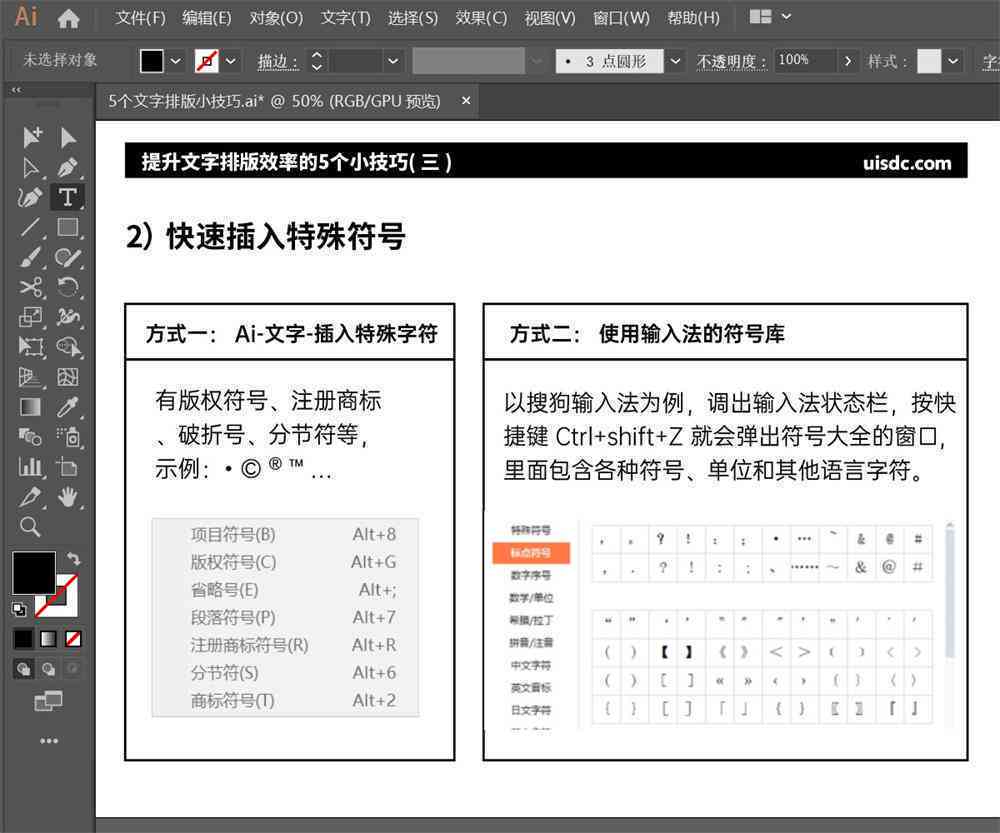Open the 选择(S) menu
The image size is (1000, 833).
point(413,18)
